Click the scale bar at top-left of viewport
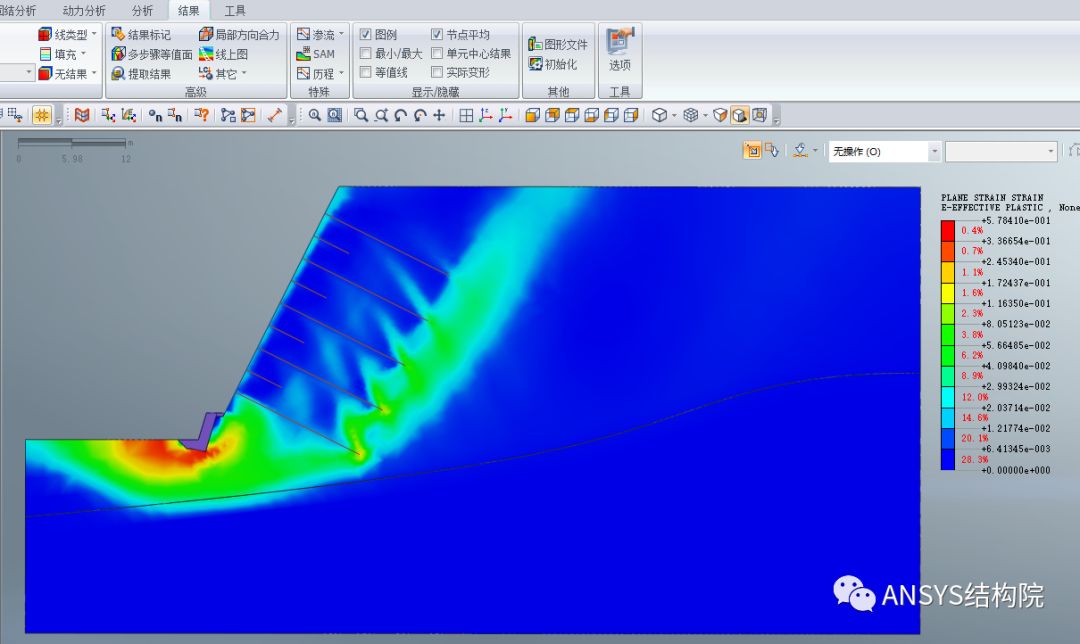Viewport: 1080px width, 644px height. pyautogui.click(x=72, y=143)
